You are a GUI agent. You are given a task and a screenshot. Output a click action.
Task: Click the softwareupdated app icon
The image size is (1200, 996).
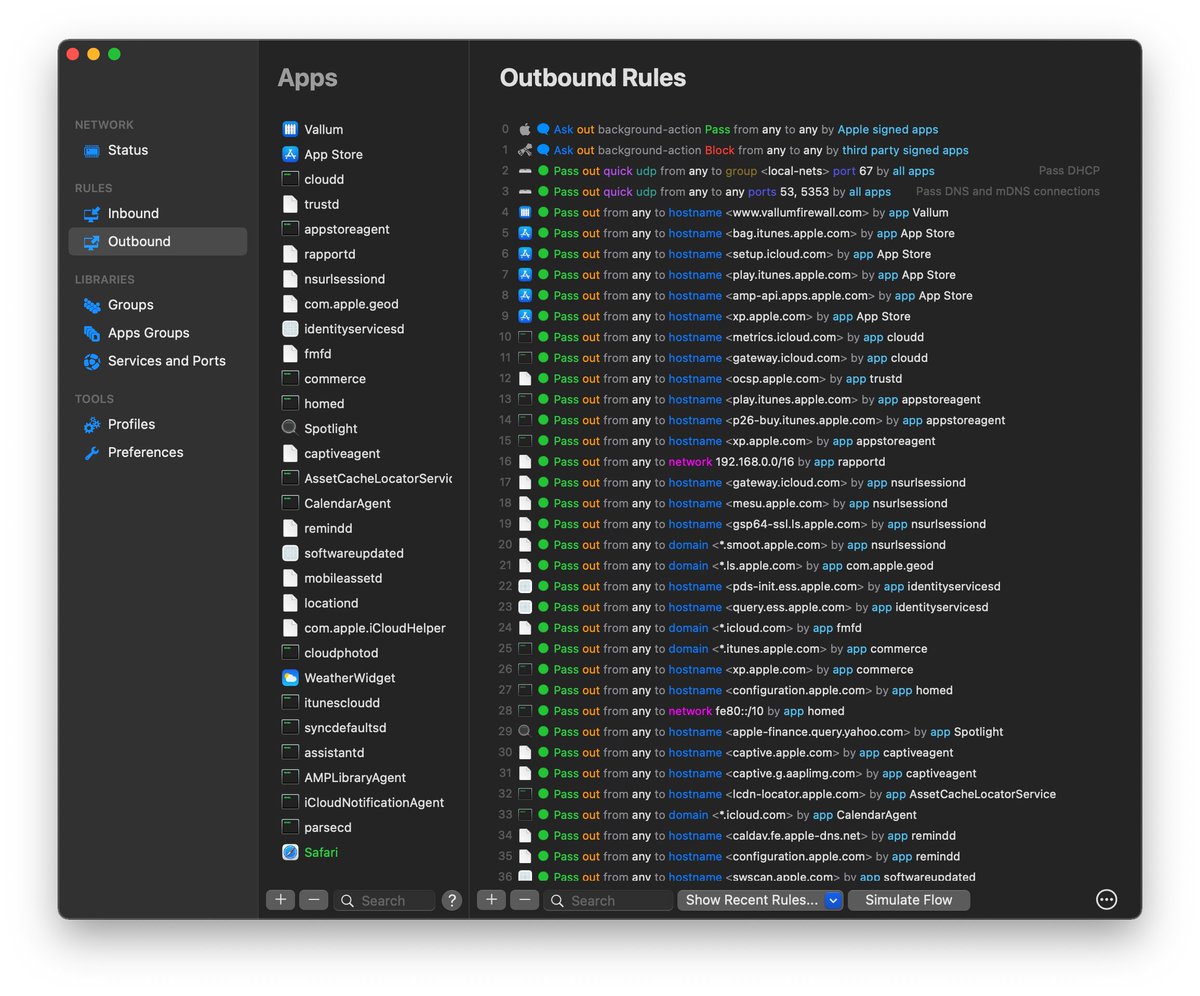tap(290, 553)
